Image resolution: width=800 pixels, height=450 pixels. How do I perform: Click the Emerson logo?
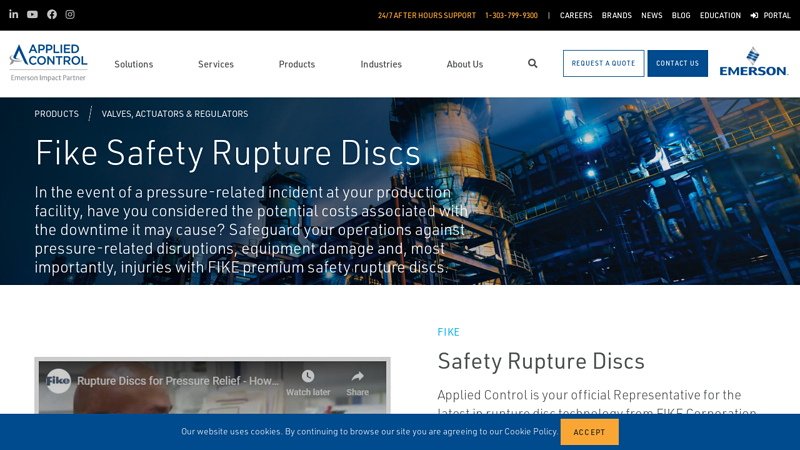754,62
